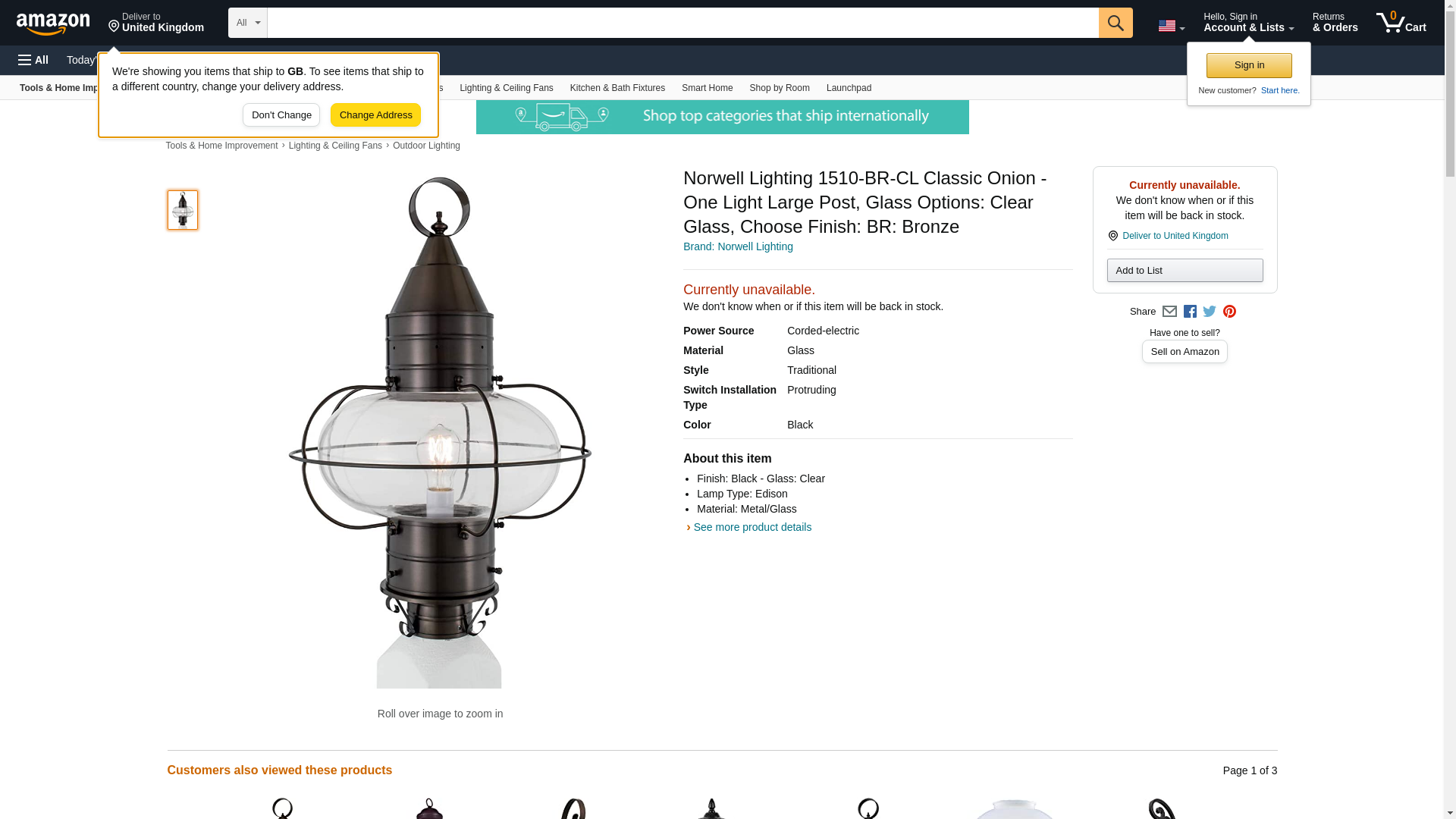1456x819 pixels.
Task: Open Shop by Room menu item
Action: tap(780, 88)
